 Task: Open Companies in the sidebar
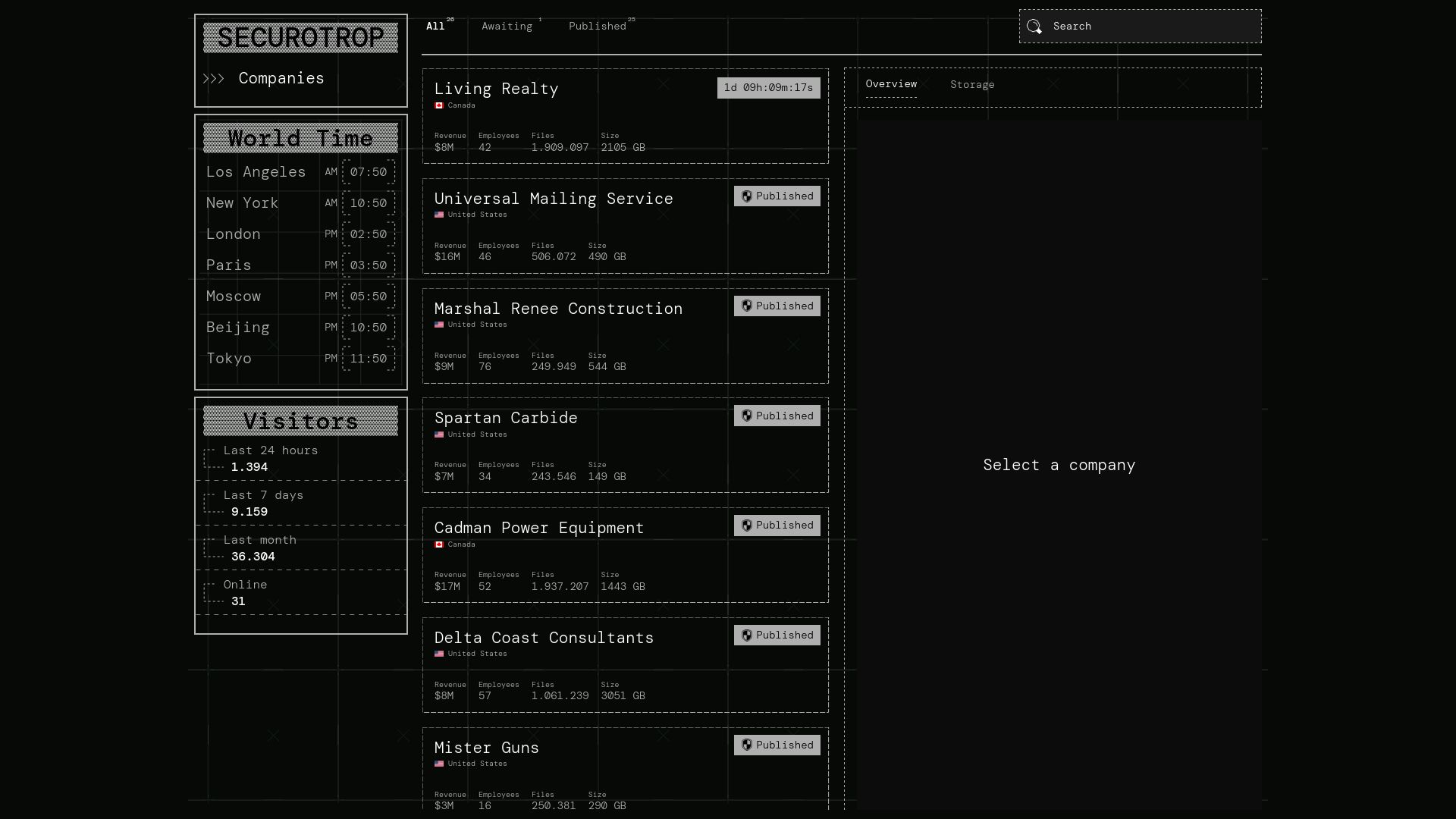click(281, 78)
